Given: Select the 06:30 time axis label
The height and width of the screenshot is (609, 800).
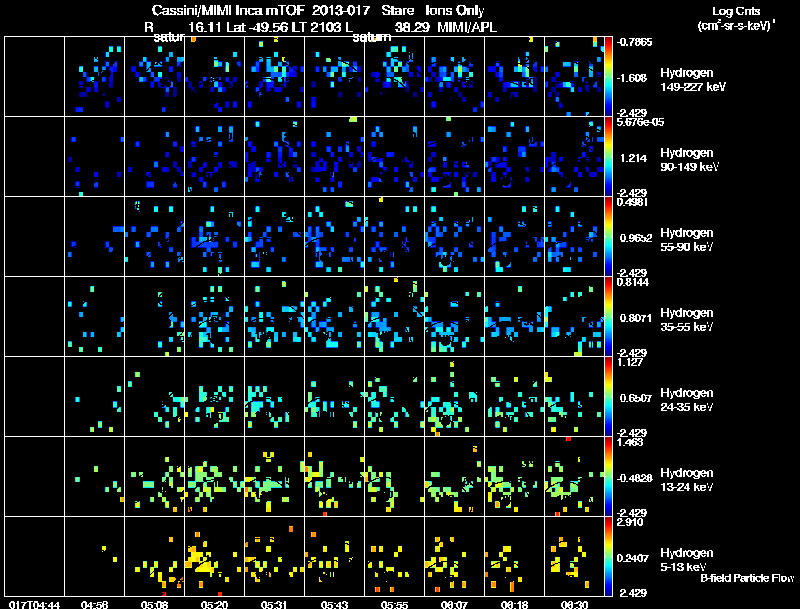Looking at the screenshot, I should click(574, 605).
